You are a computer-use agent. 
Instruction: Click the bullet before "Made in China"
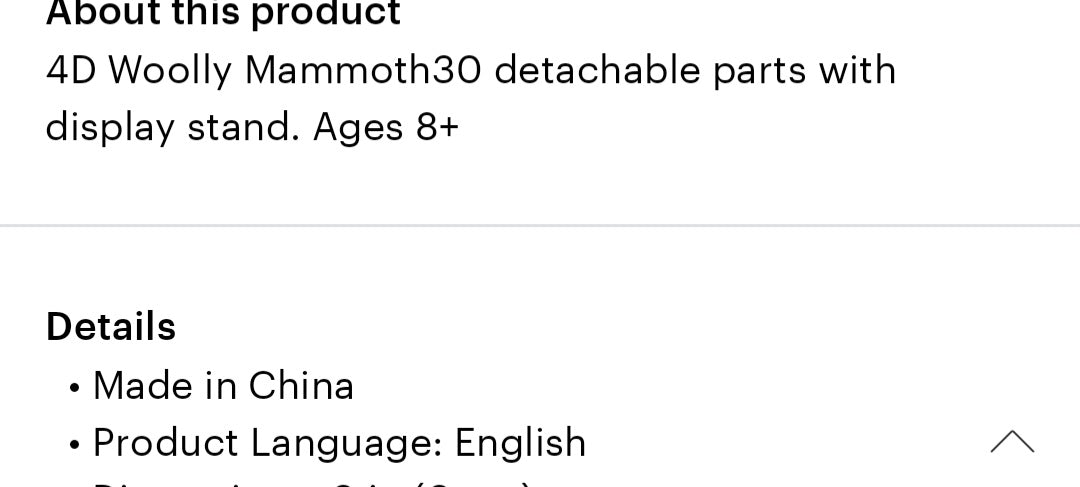click(x=75, y=389)
